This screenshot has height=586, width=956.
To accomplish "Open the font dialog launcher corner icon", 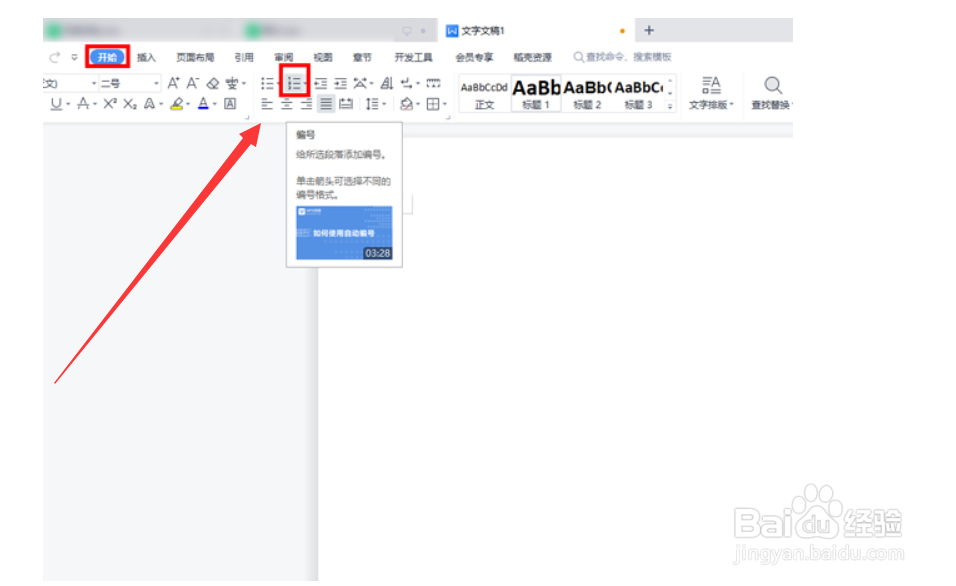I will coord(248,117).
